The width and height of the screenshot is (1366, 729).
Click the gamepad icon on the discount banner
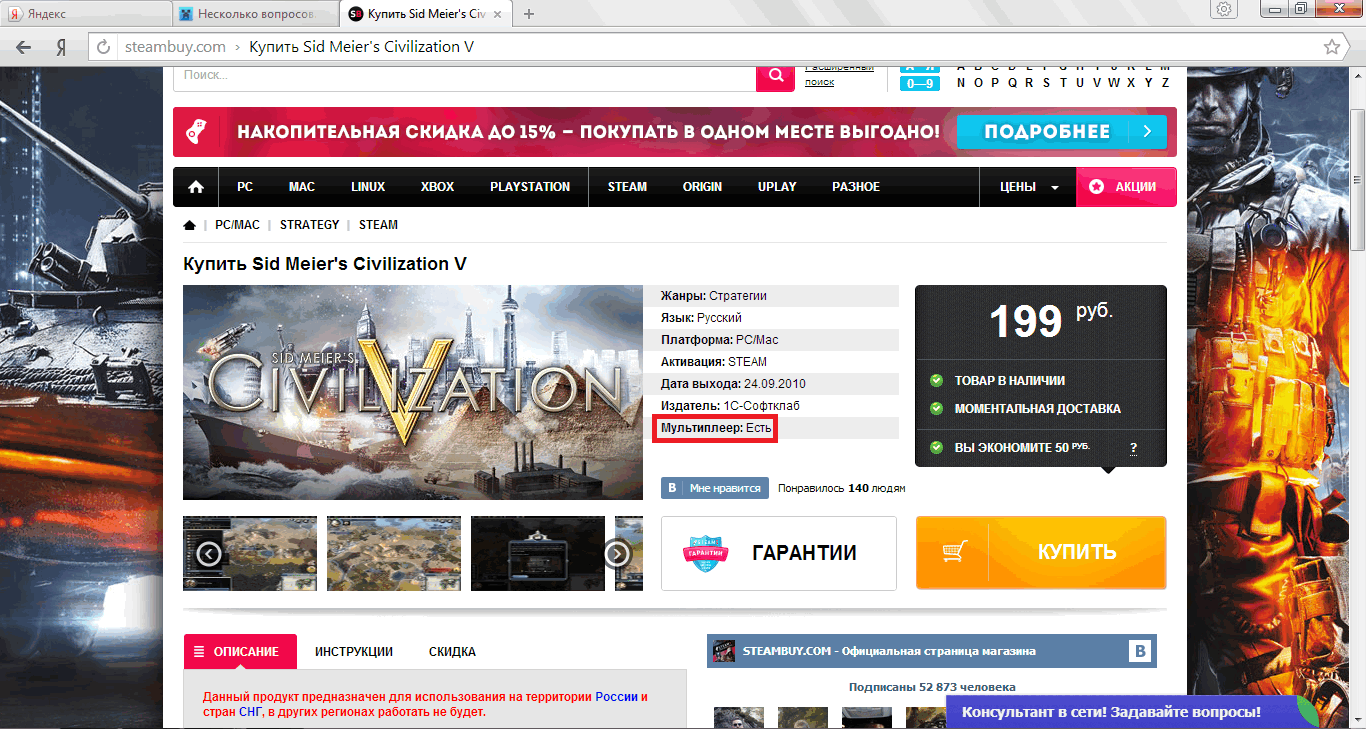pos(197,132)
